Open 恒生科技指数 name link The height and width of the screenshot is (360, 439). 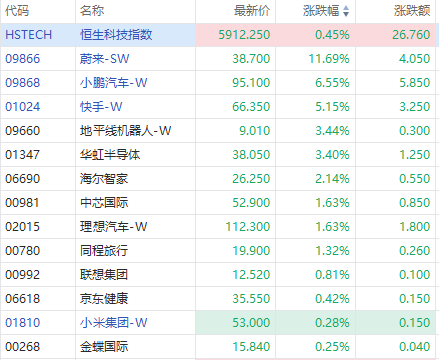(x=116, y=35)
